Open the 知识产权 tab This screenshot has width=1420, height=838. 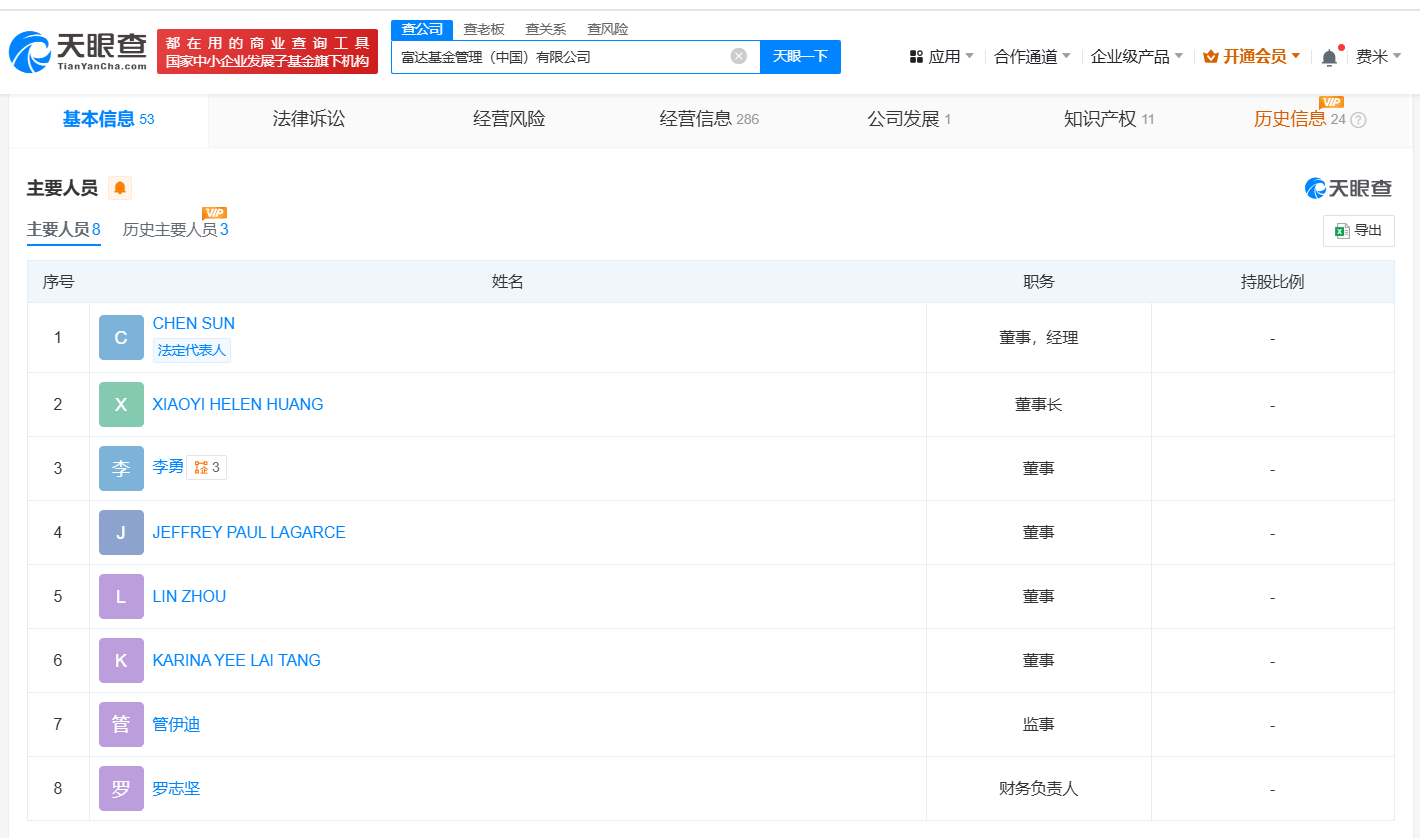coord(1109,119)
